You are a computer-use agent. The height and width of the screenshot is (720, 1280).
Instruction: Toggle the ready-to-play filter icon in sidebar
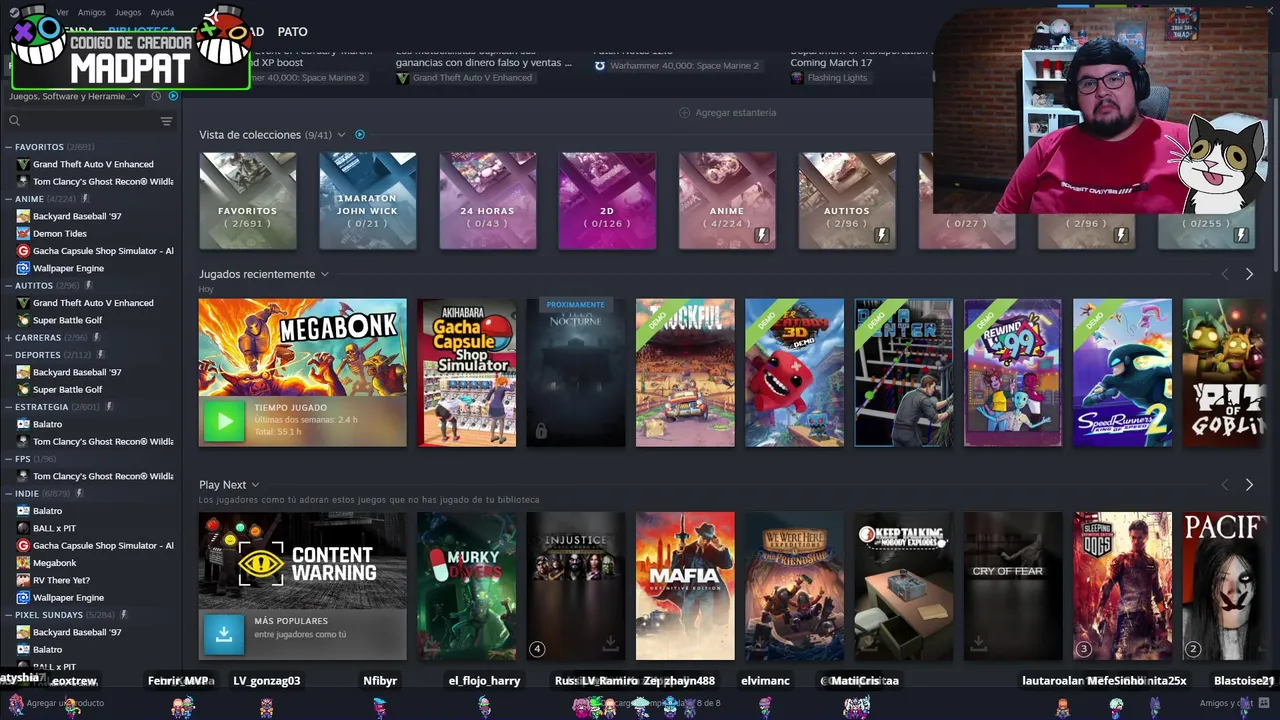click(x=173, y=96)
